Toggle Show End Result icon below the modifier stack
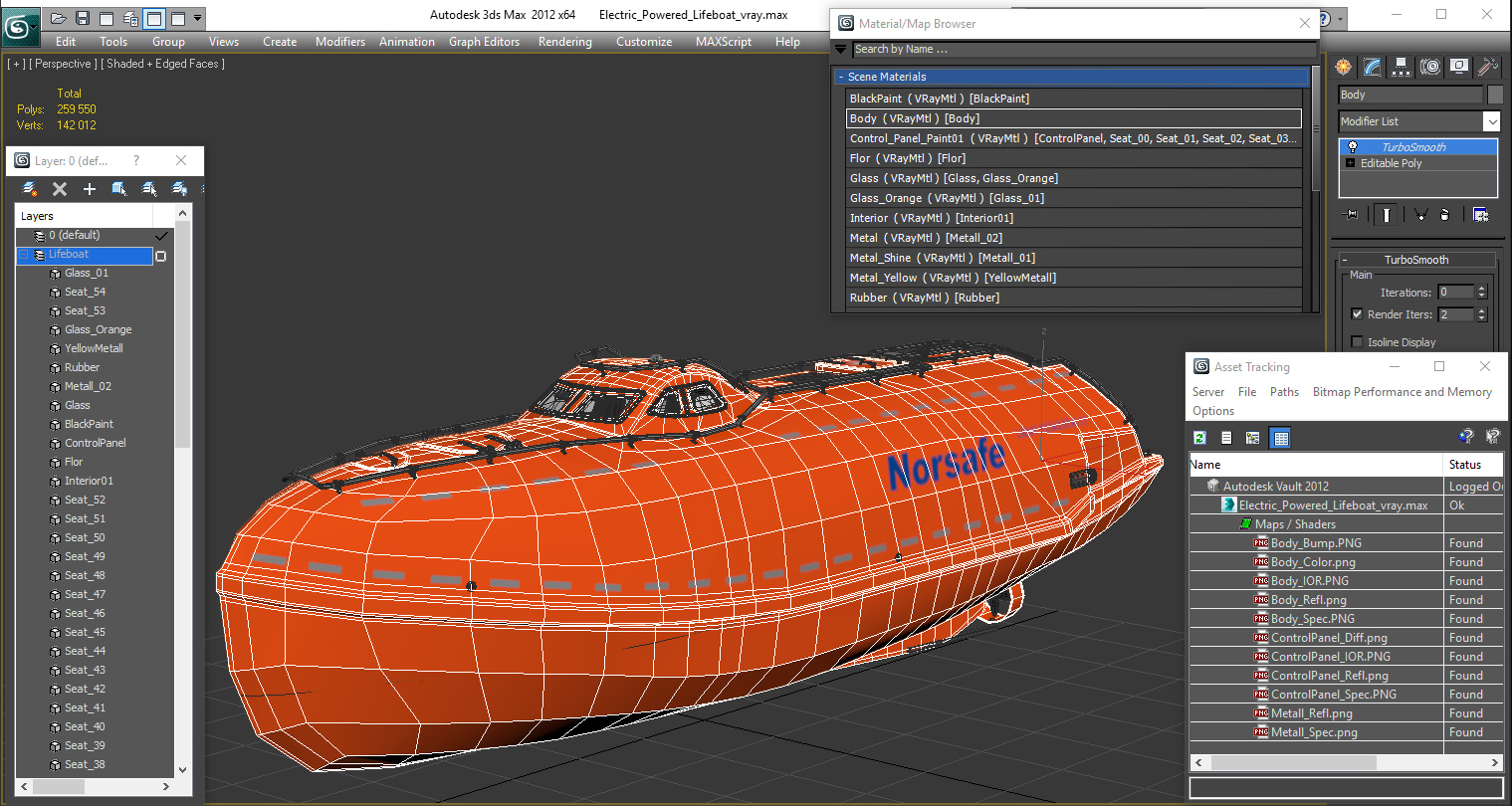The height and width of the screenshot is (806, 1512). click(1386, 214)
